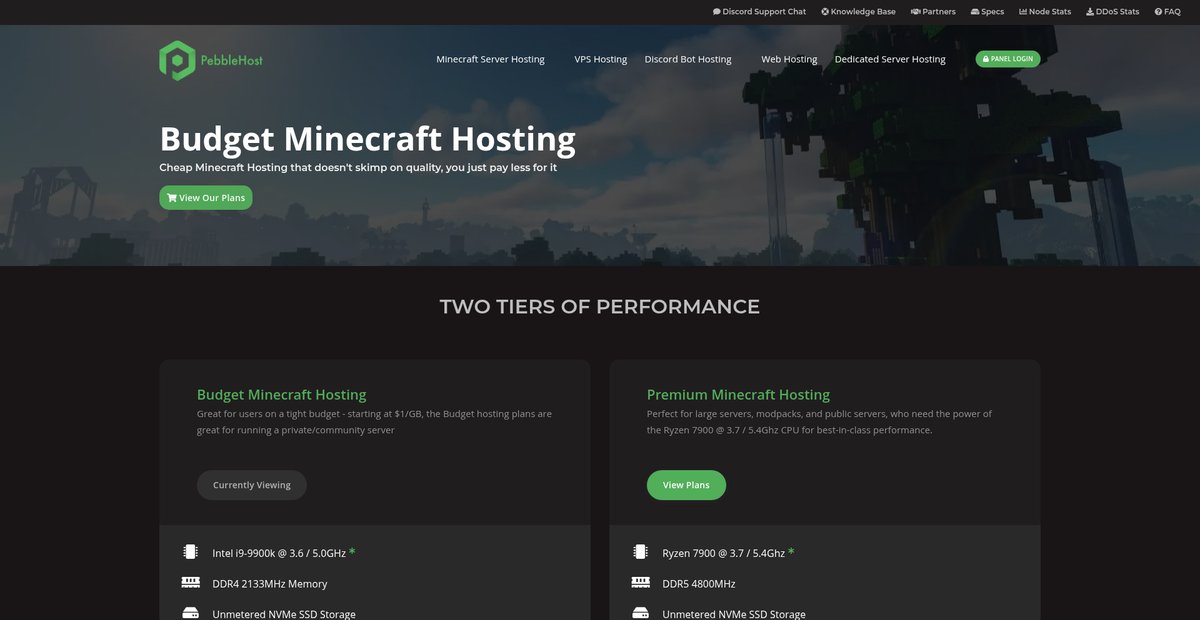Click Budget description starting 'Great for users'
The height and width of the screenshot is (620, 1200).
(x=374, y=422)
